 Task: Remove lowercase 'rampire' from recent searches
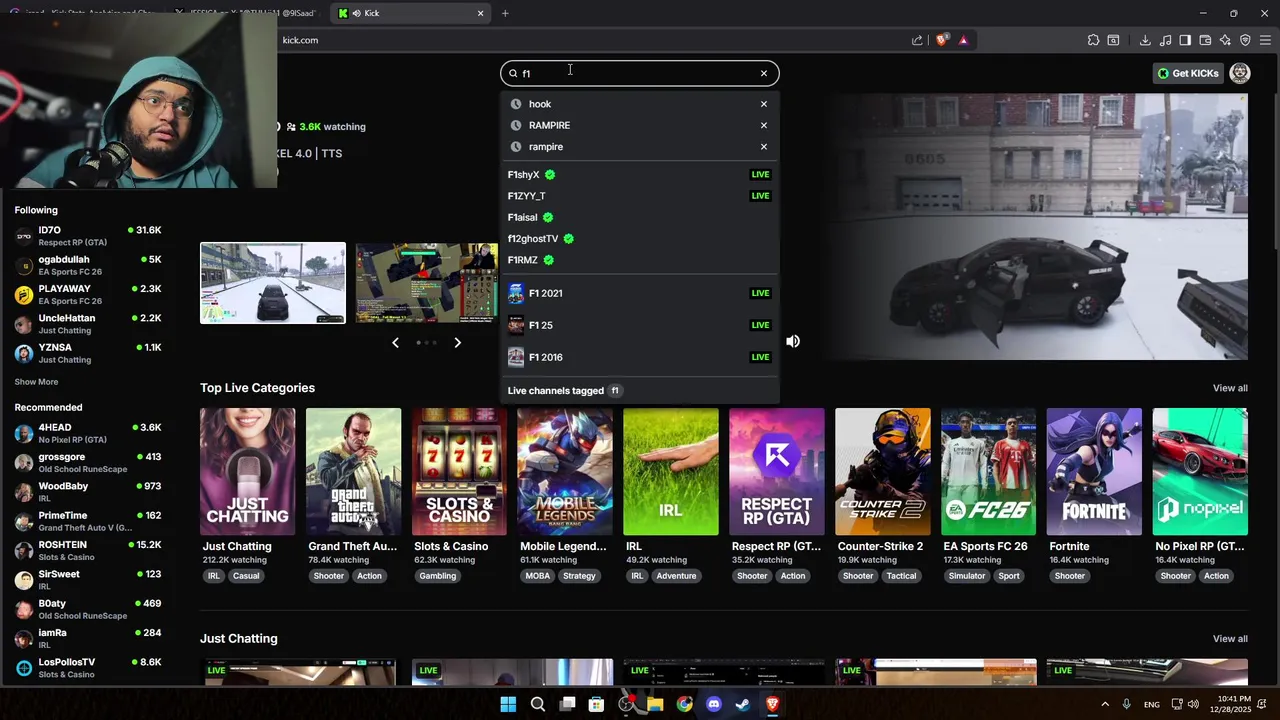click(x=764, y=147)
